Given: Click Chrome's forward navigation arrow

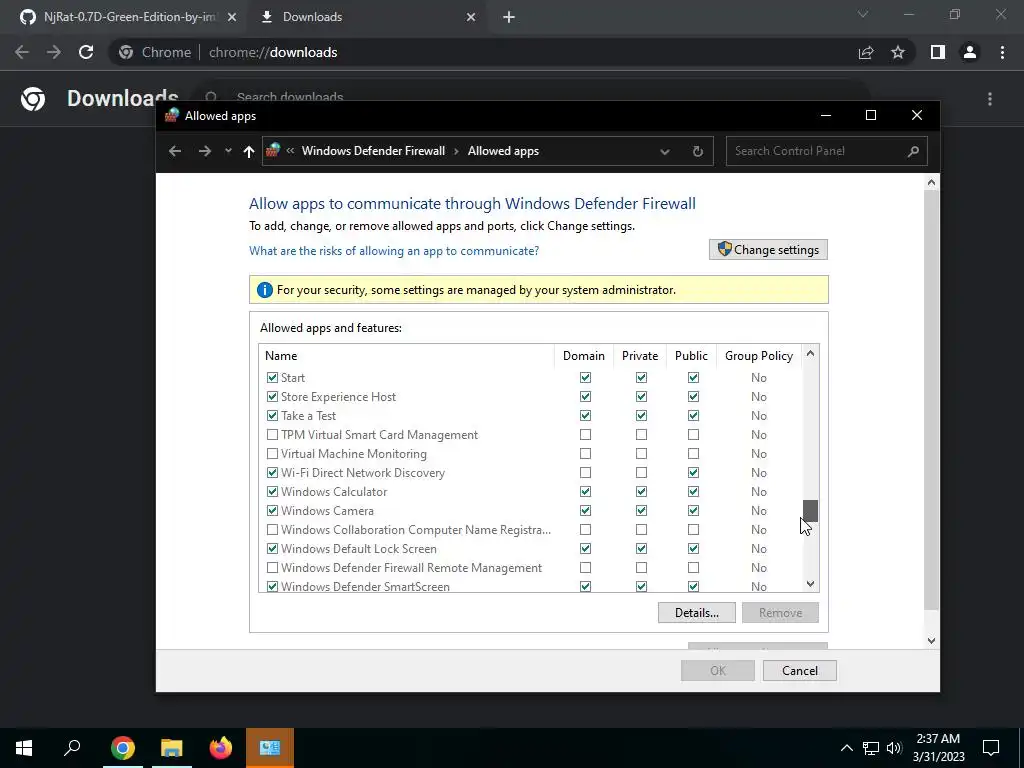Looking at the screenshot, I should point(54,52).
